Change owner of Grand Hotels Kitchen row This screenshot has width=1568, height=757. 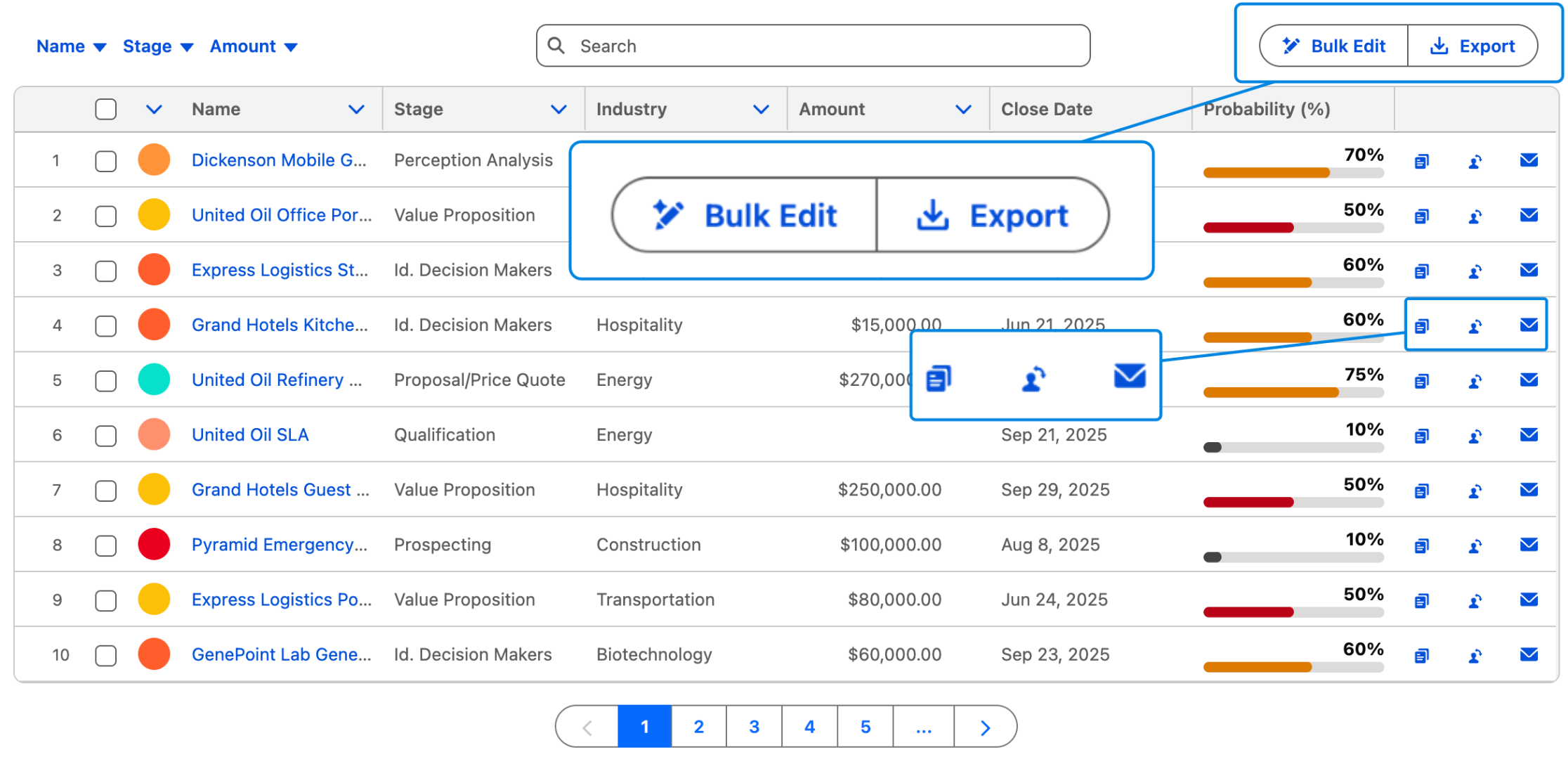1475,325
